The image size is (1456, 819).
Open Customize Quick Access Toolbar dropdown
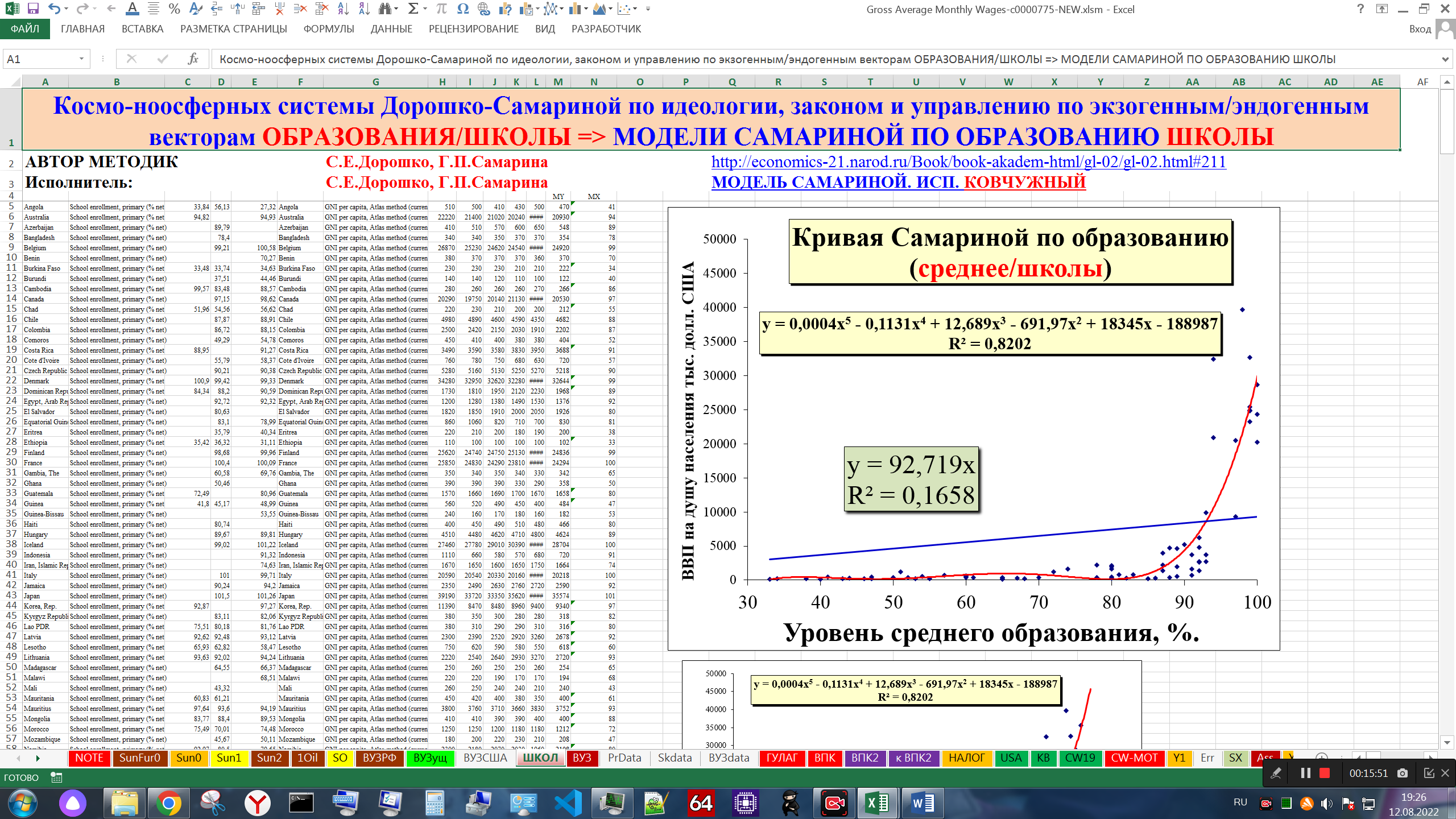648,9
